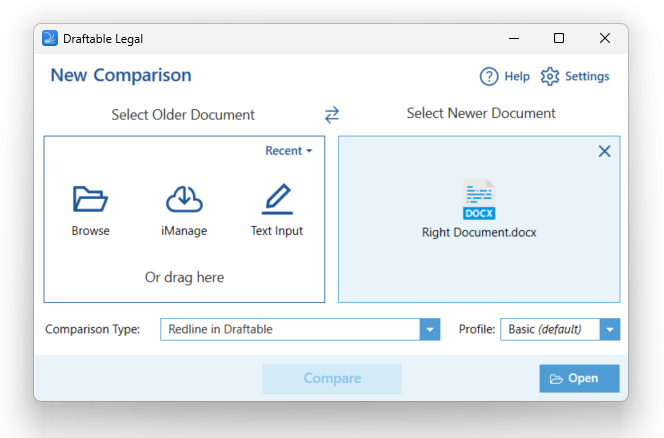Click the Draftable Legal app logo
This screenshot has height=438, width=664.
click(50, 38)
